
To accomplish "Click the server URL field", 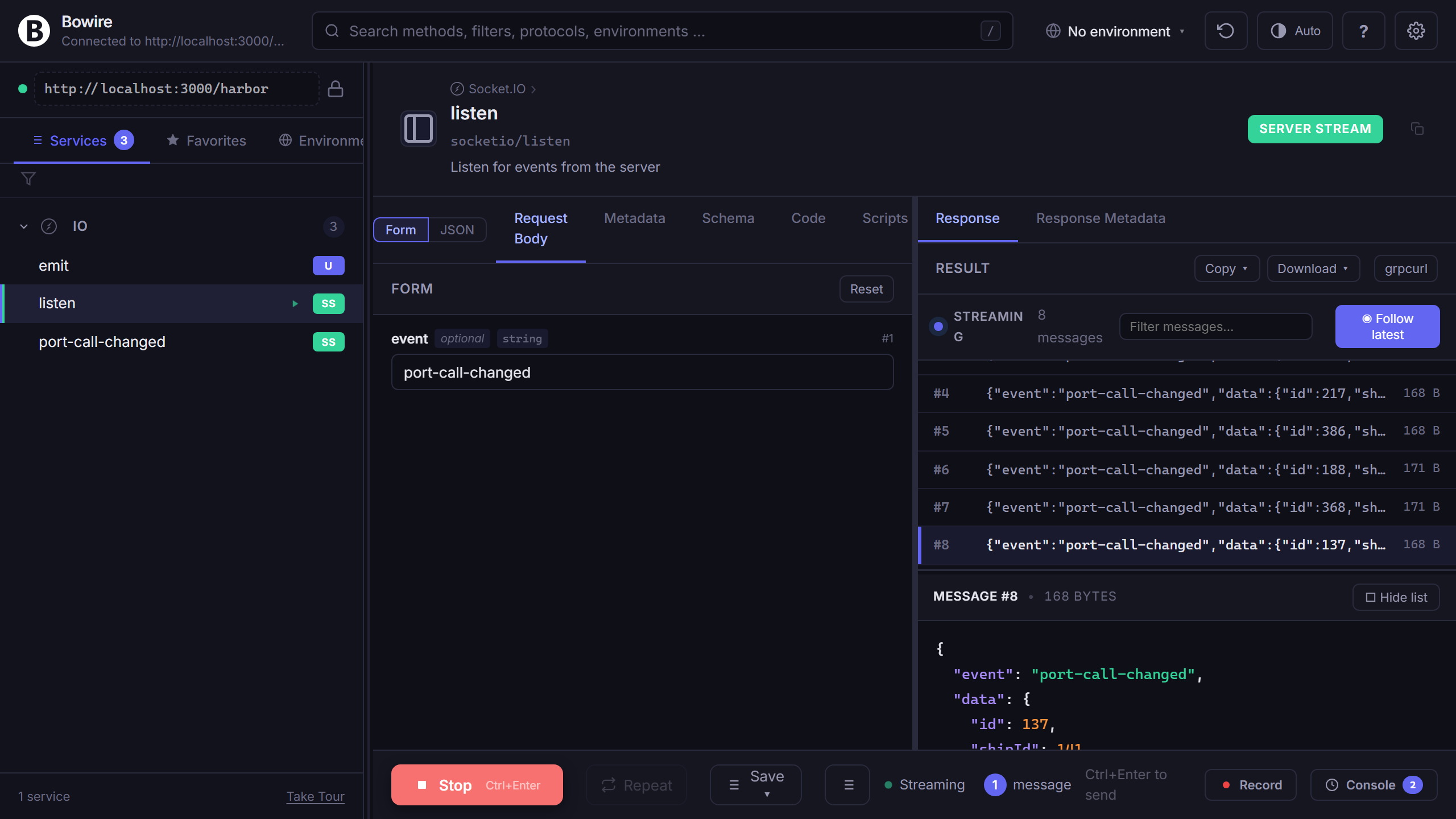I will coord(176,89).
